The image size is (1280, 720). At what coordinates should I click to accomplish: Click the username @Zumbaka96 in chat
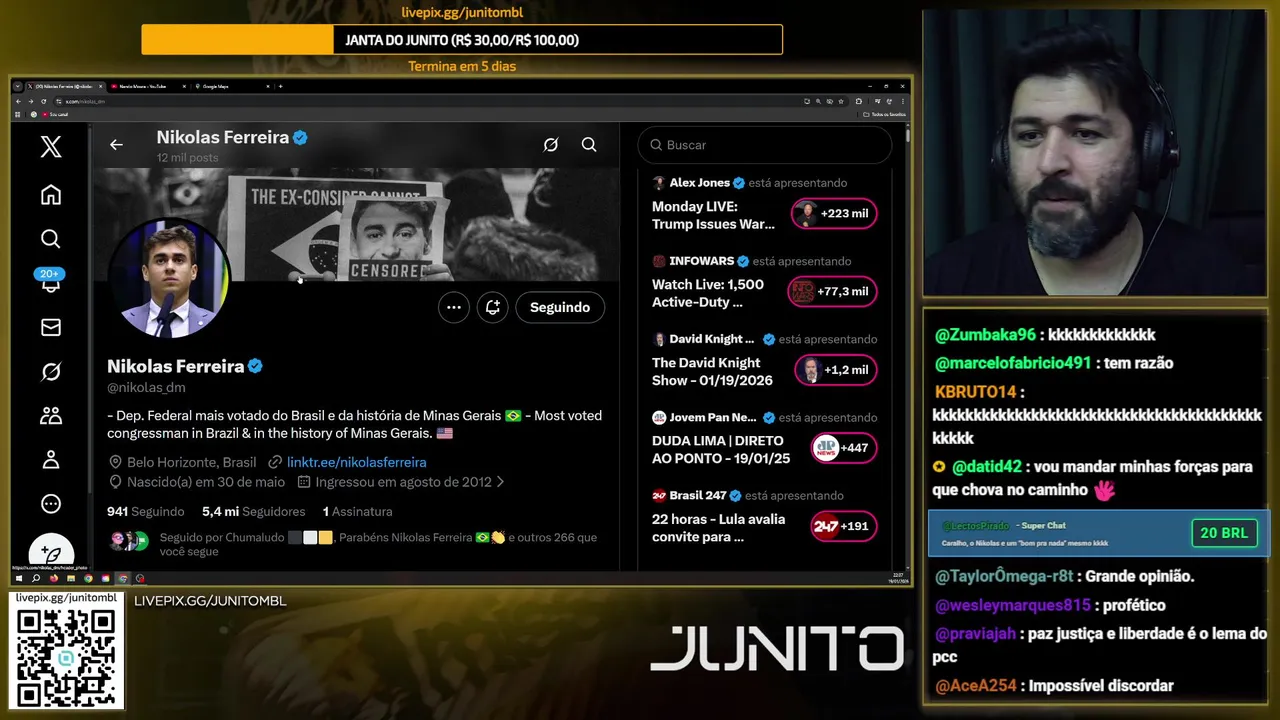pyautogui.click(x=985, y=335)
